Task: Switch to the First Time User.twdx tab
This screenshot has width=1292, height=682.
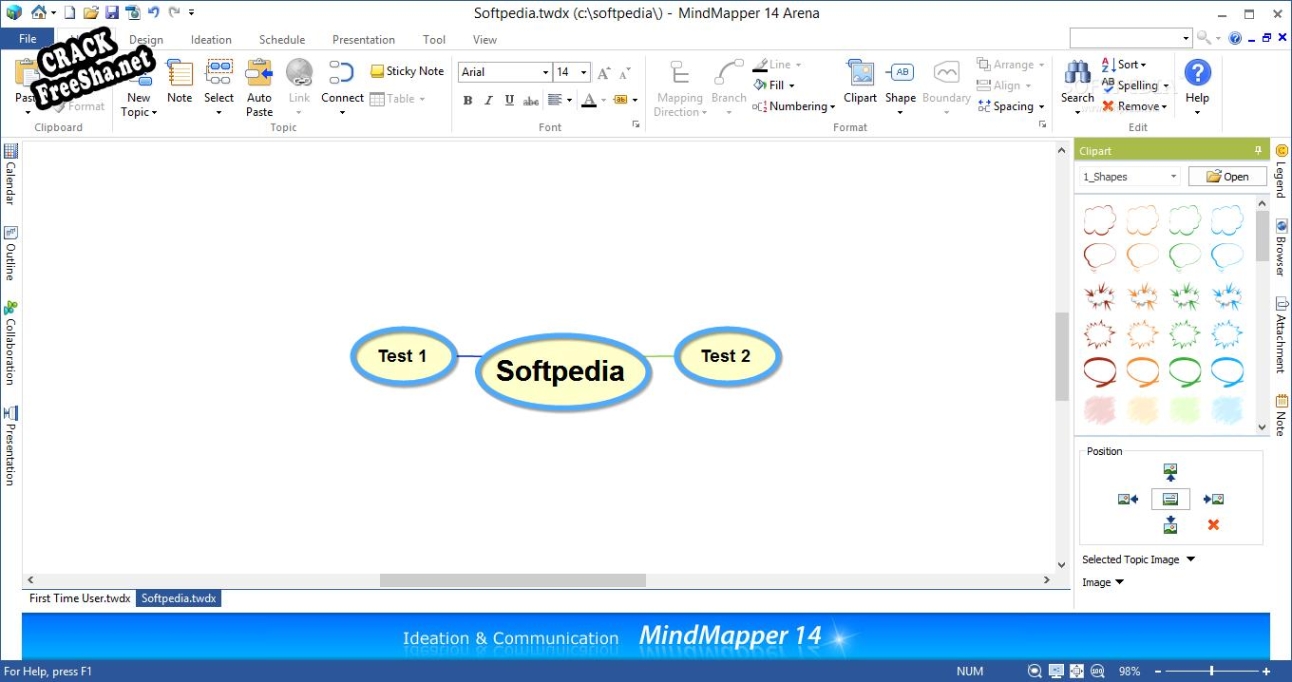Action: point(80,598)
